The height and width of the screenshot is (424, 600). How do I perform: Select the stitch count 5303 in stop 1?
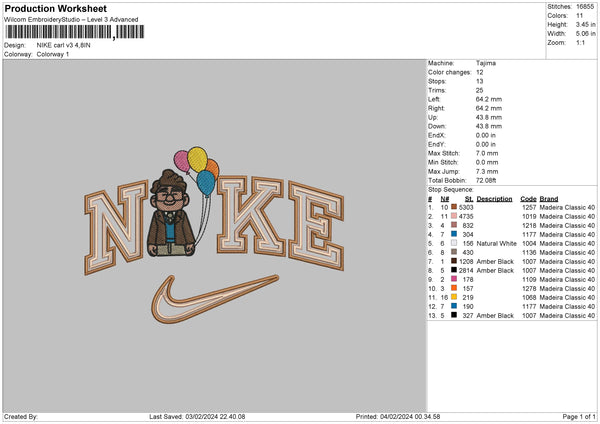466,207
